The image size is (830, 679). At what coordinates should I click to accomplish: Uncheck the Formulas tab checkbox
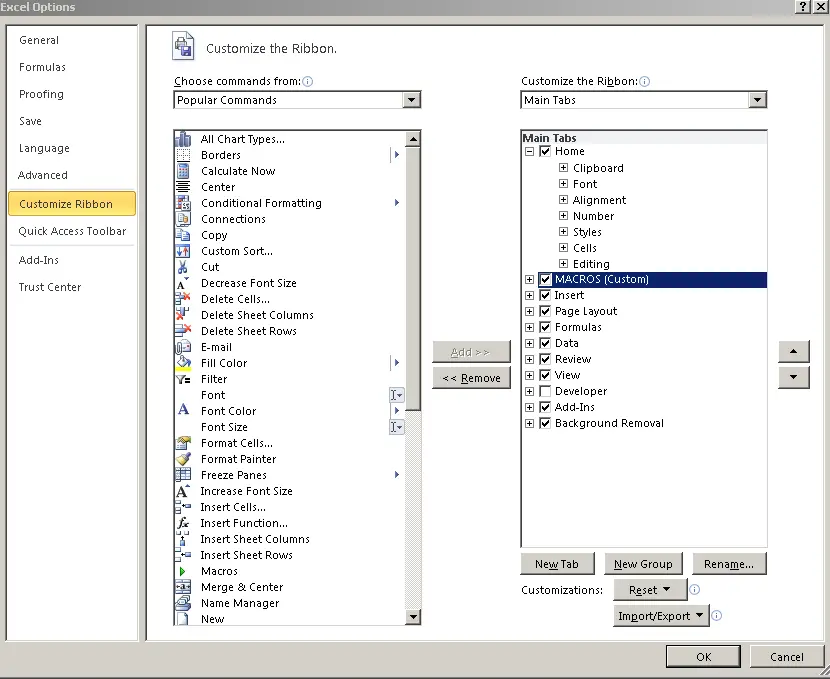click(x=545, y=327)
